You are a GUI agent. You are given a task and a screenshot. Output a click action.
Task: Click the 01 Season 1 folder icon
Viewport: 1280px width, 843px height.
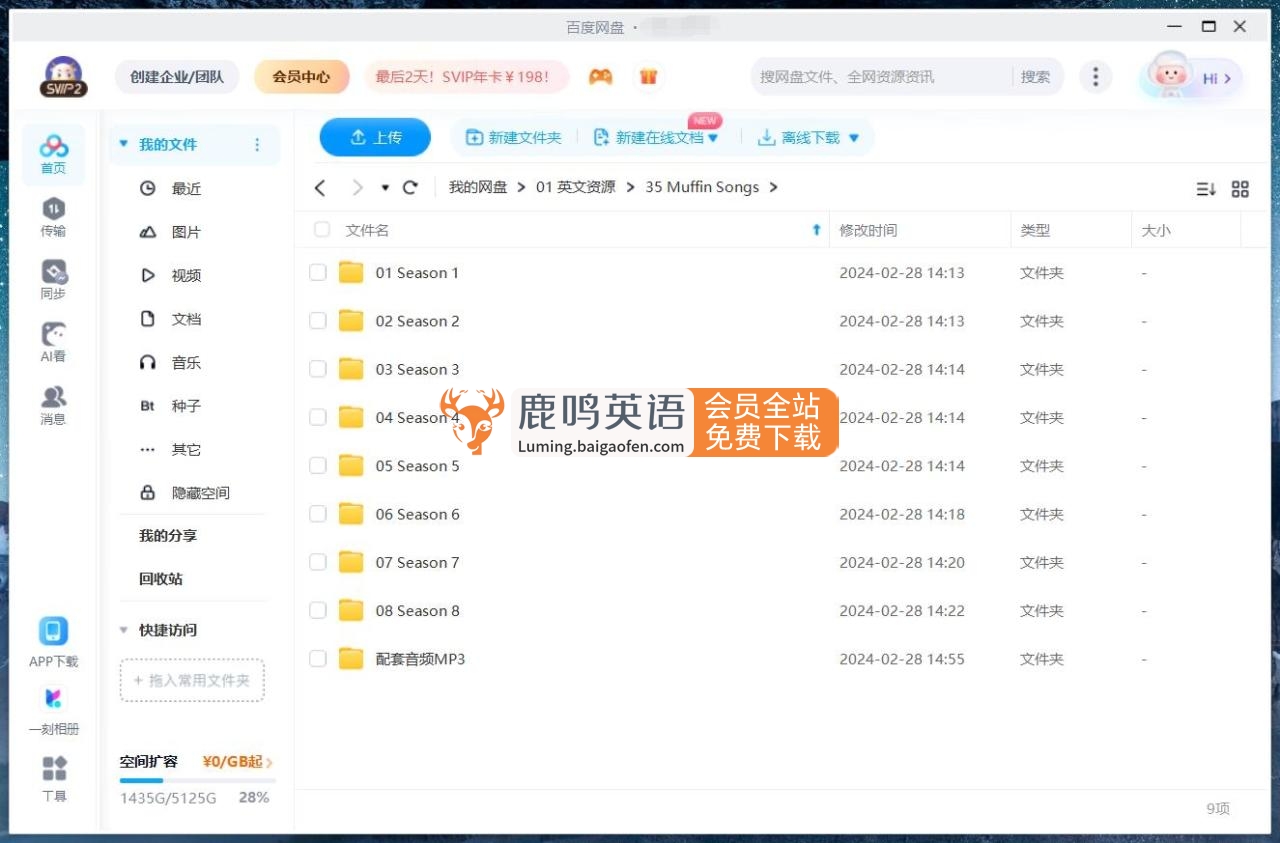tap(351, 273)
